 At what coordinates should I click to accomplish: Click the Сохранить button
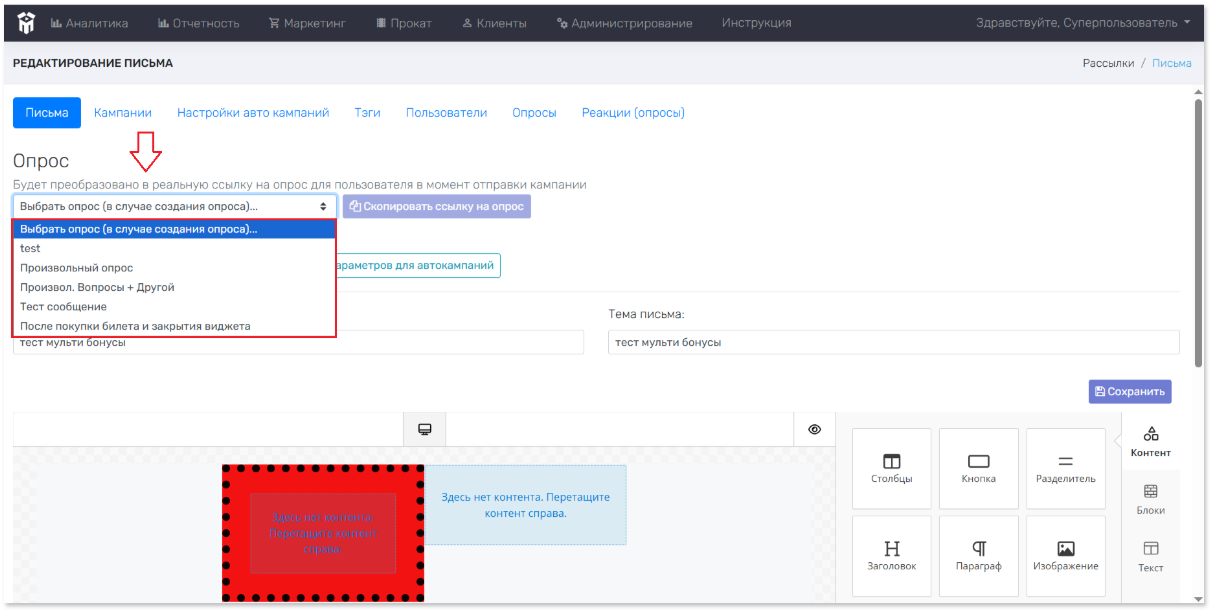point(1130,391)
